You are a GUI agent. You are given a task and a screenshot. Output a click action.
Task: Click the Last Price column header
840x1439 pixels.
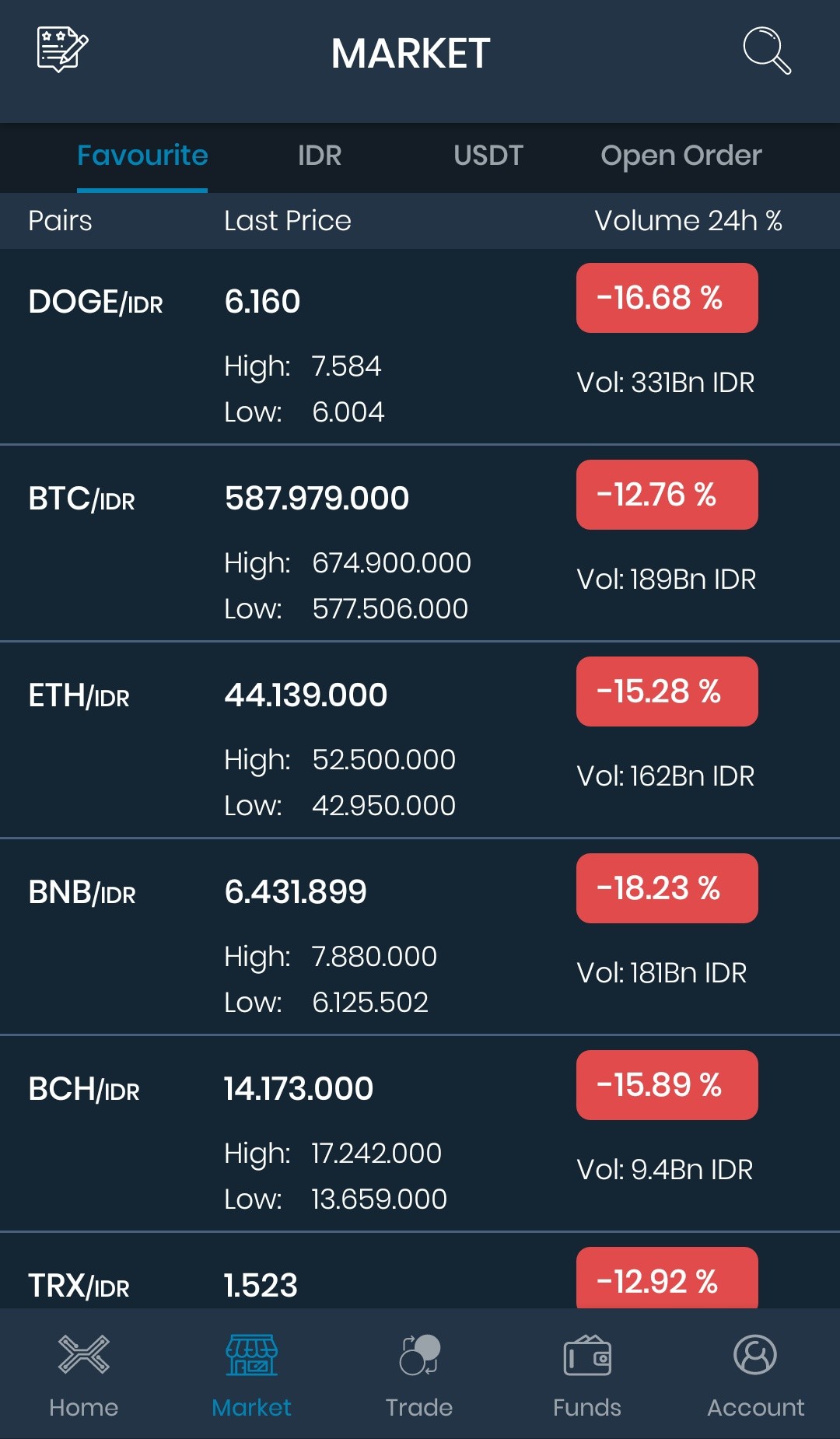tap(288, 221)
